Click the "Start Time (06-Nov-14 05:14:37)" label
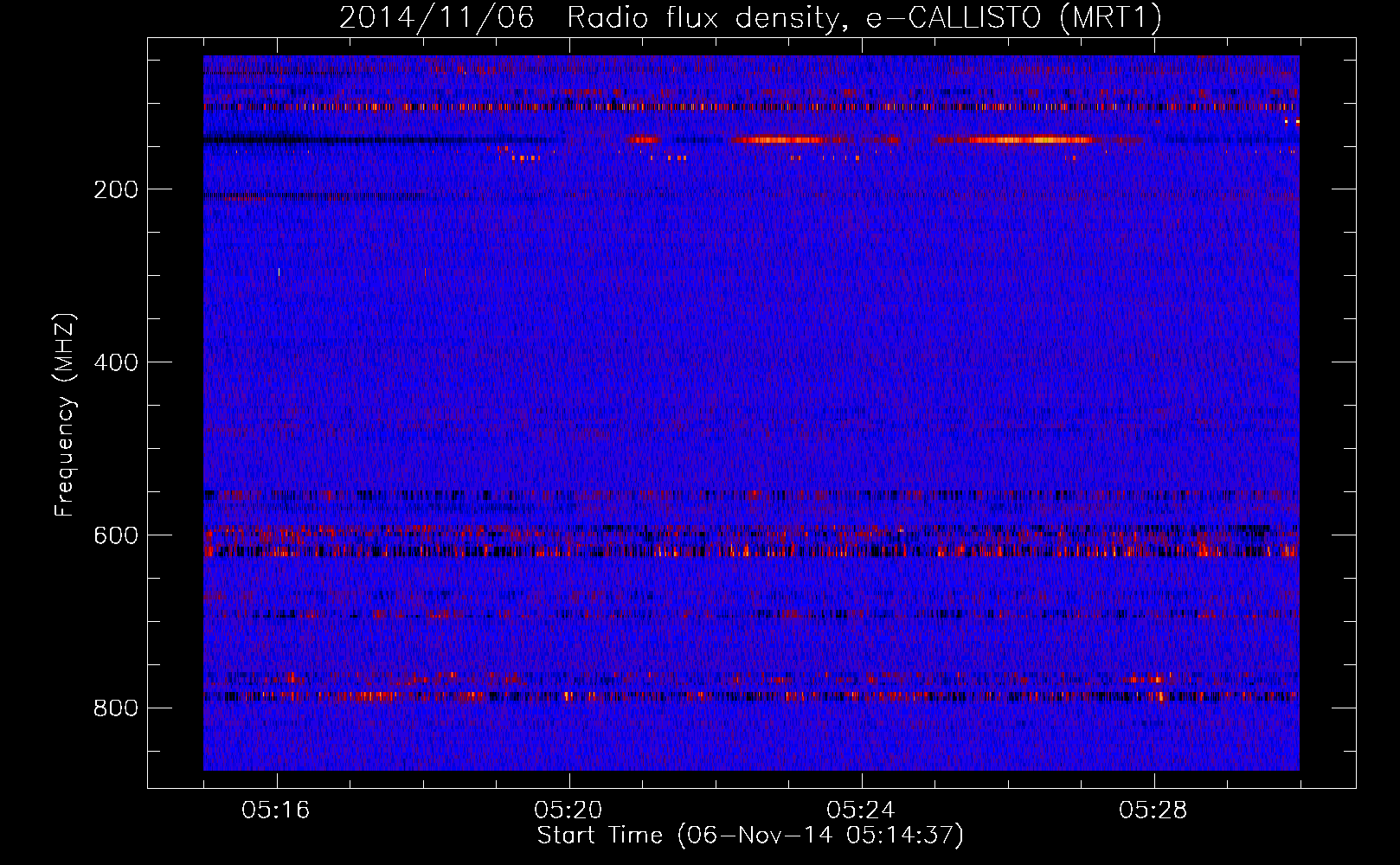The height and width of the screenshot is (865, 1400). point(750,836)
